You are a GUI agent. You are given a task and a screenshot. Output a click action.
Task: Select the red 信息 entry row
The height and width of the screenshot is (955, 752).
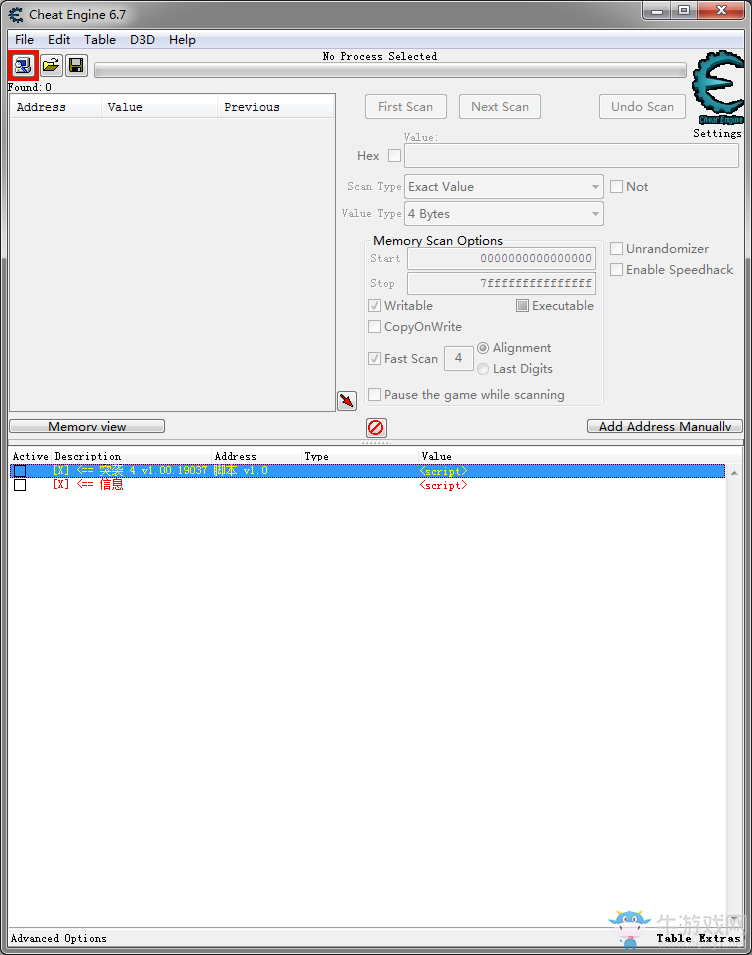[367, 485]
